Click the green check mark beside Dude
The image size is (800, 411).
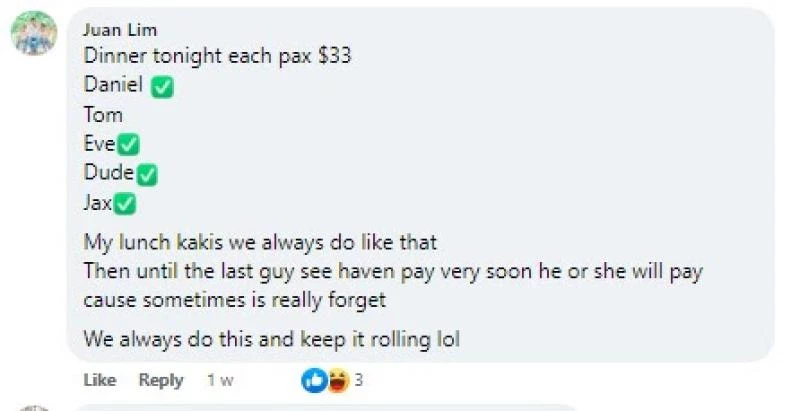[146, 175]
